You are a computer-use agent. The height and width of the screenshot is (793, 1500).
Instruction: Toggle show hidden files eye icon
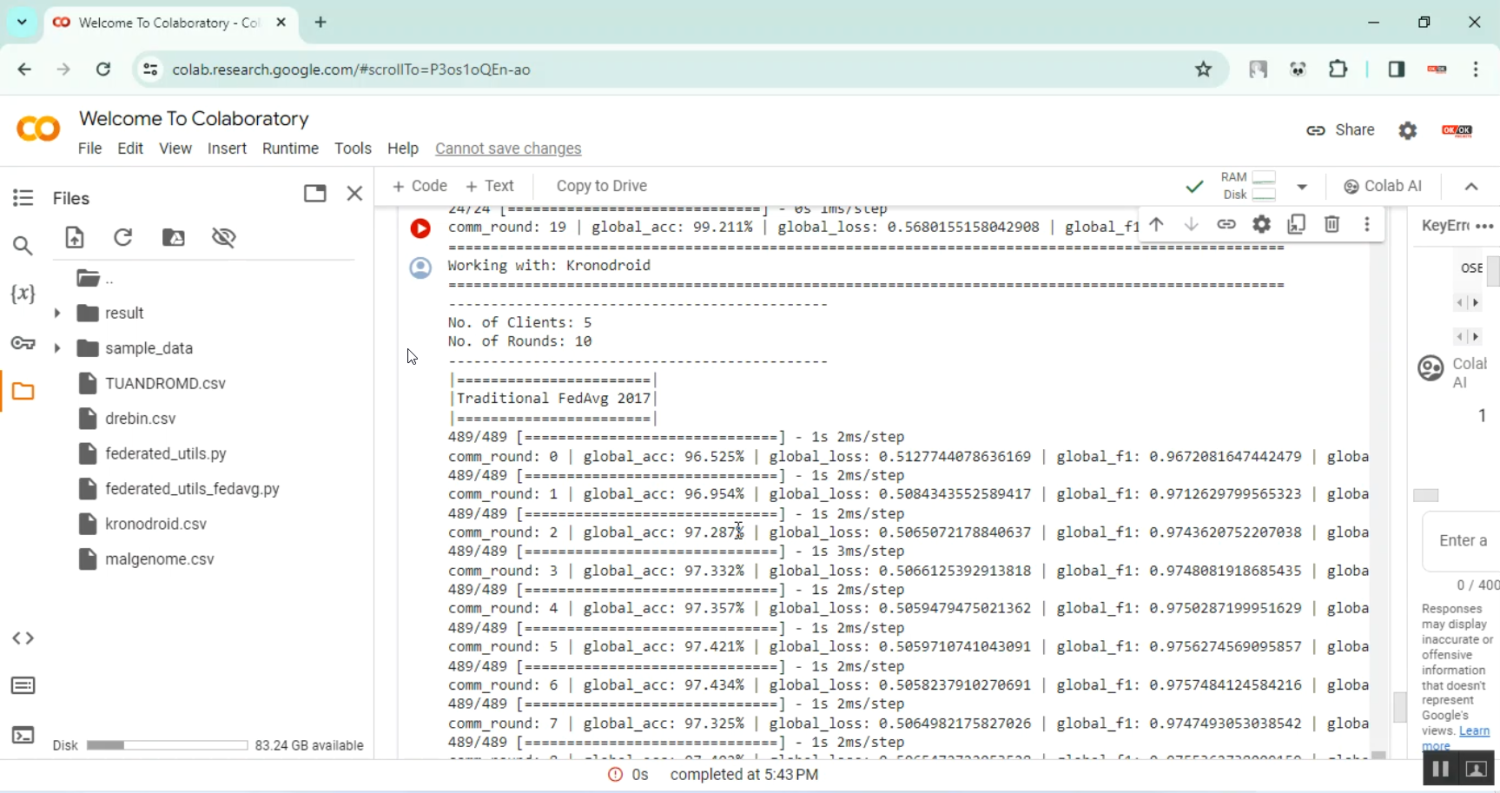tap(223, 237)
